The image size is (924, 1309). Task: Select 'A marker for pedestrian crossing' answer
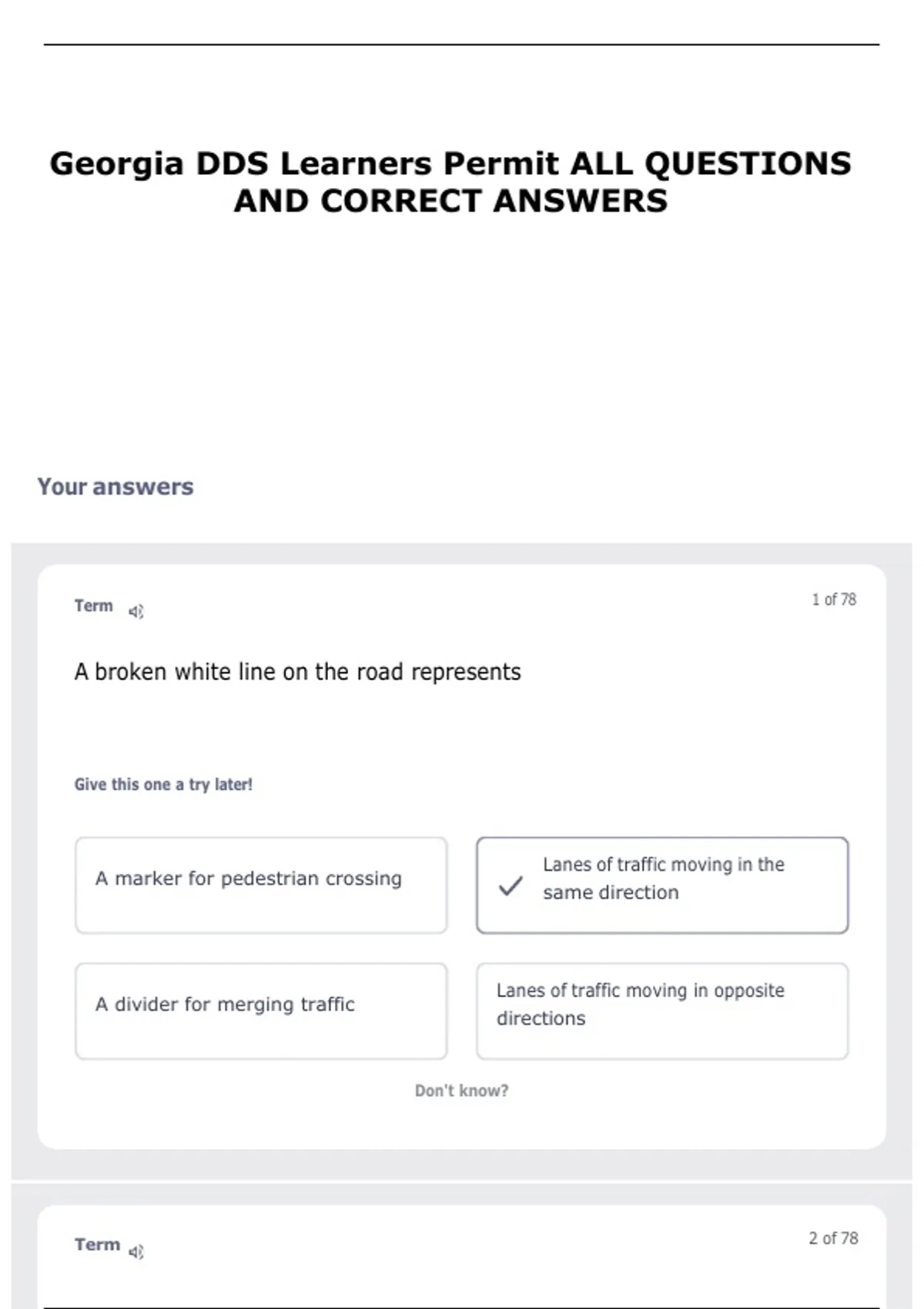[261, 885]
